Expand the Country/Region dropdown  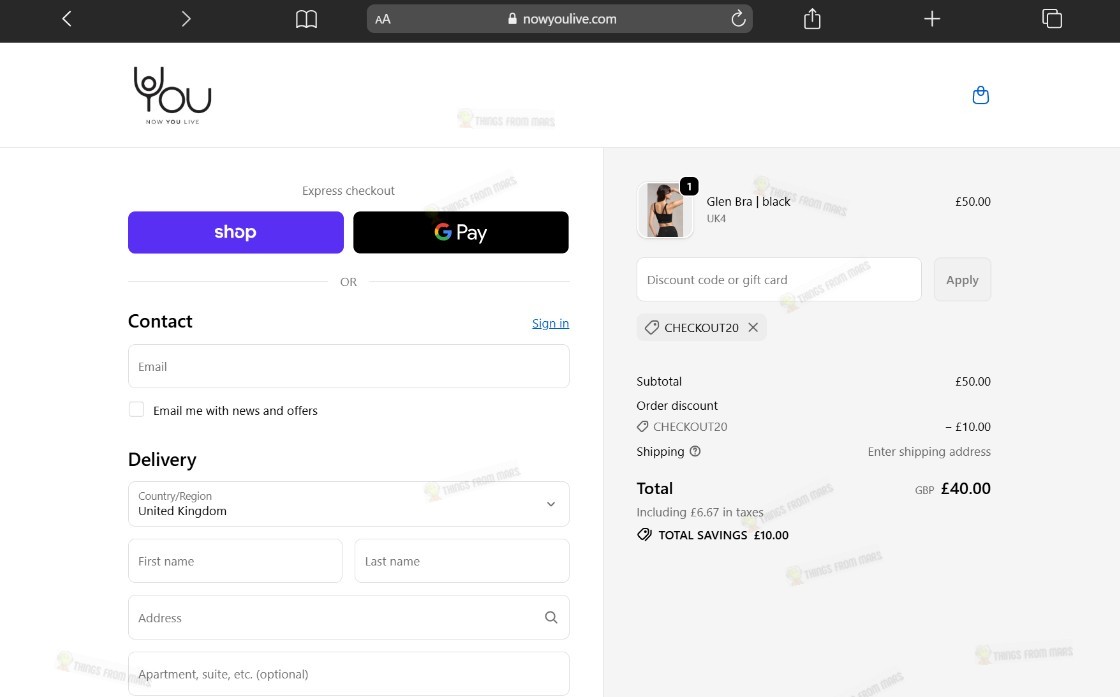click(349, 503)
